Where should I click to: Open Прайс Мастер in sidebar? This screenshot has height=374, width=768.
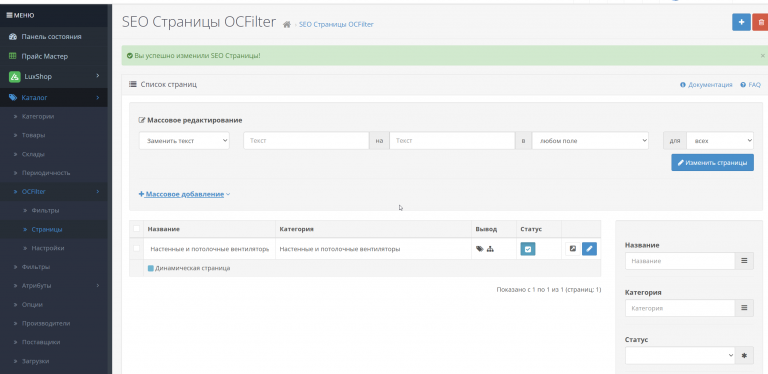click(x=45, y=56)
